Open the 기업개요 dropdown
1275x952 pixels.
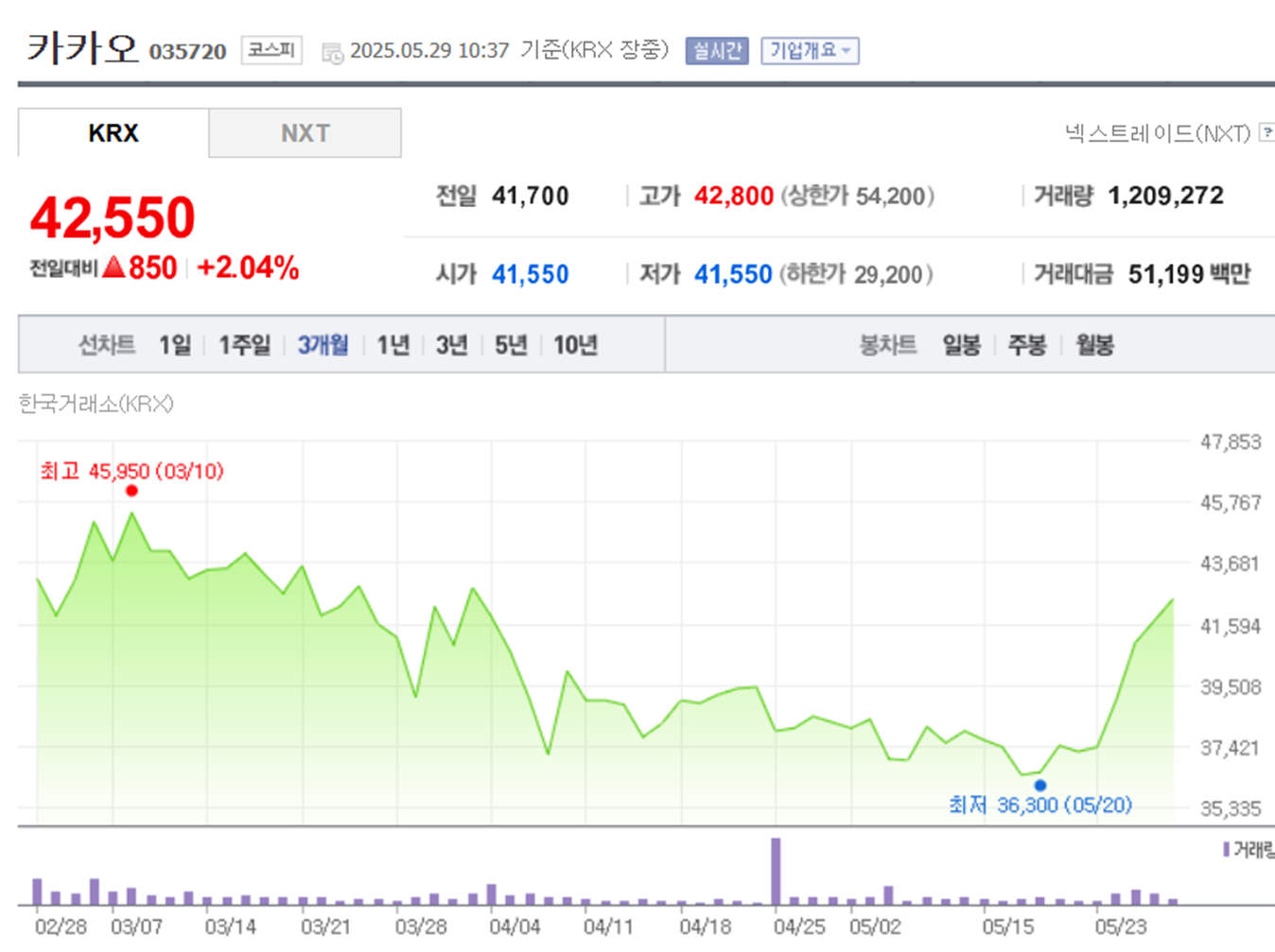click(x=810, y=50)
